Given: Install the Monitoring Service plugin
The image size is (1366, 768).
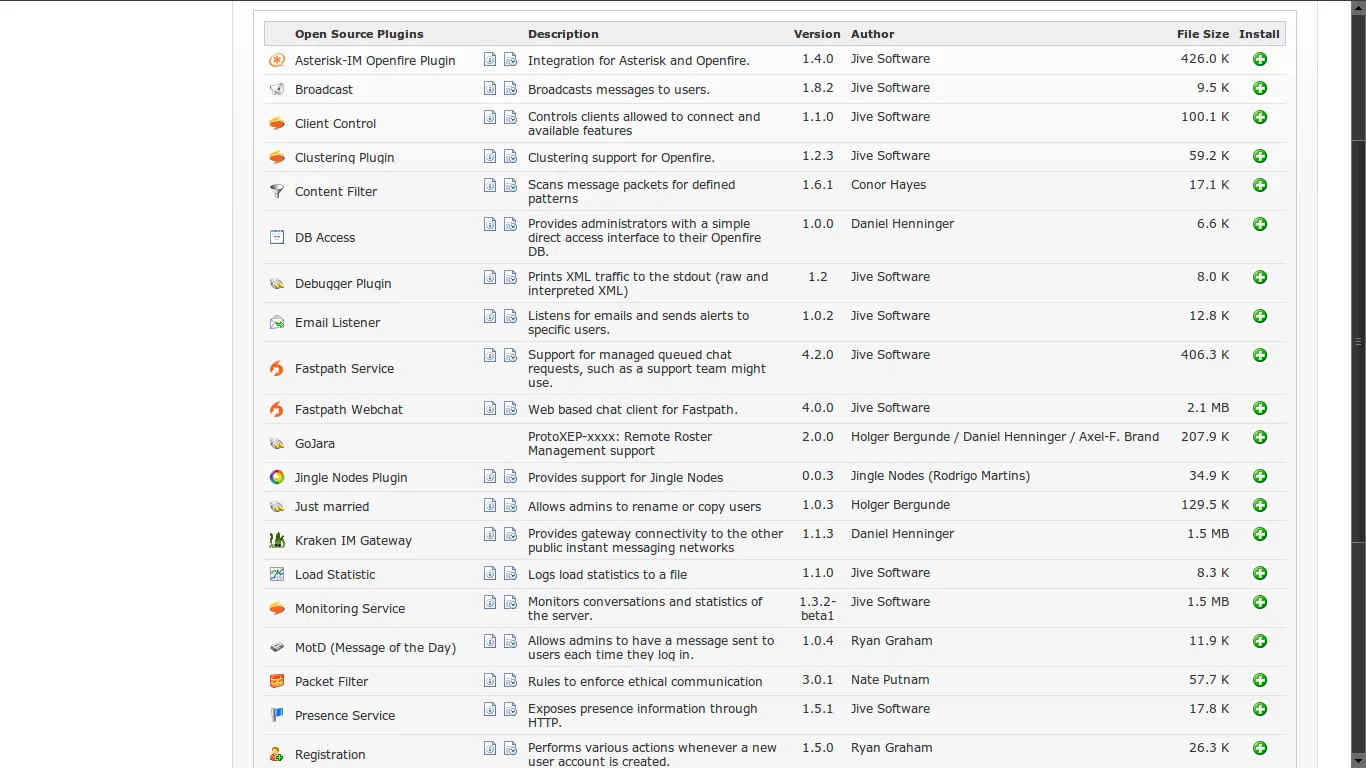Looking at the screenshot, I should pyautogui.click(x=1260, y=602).
